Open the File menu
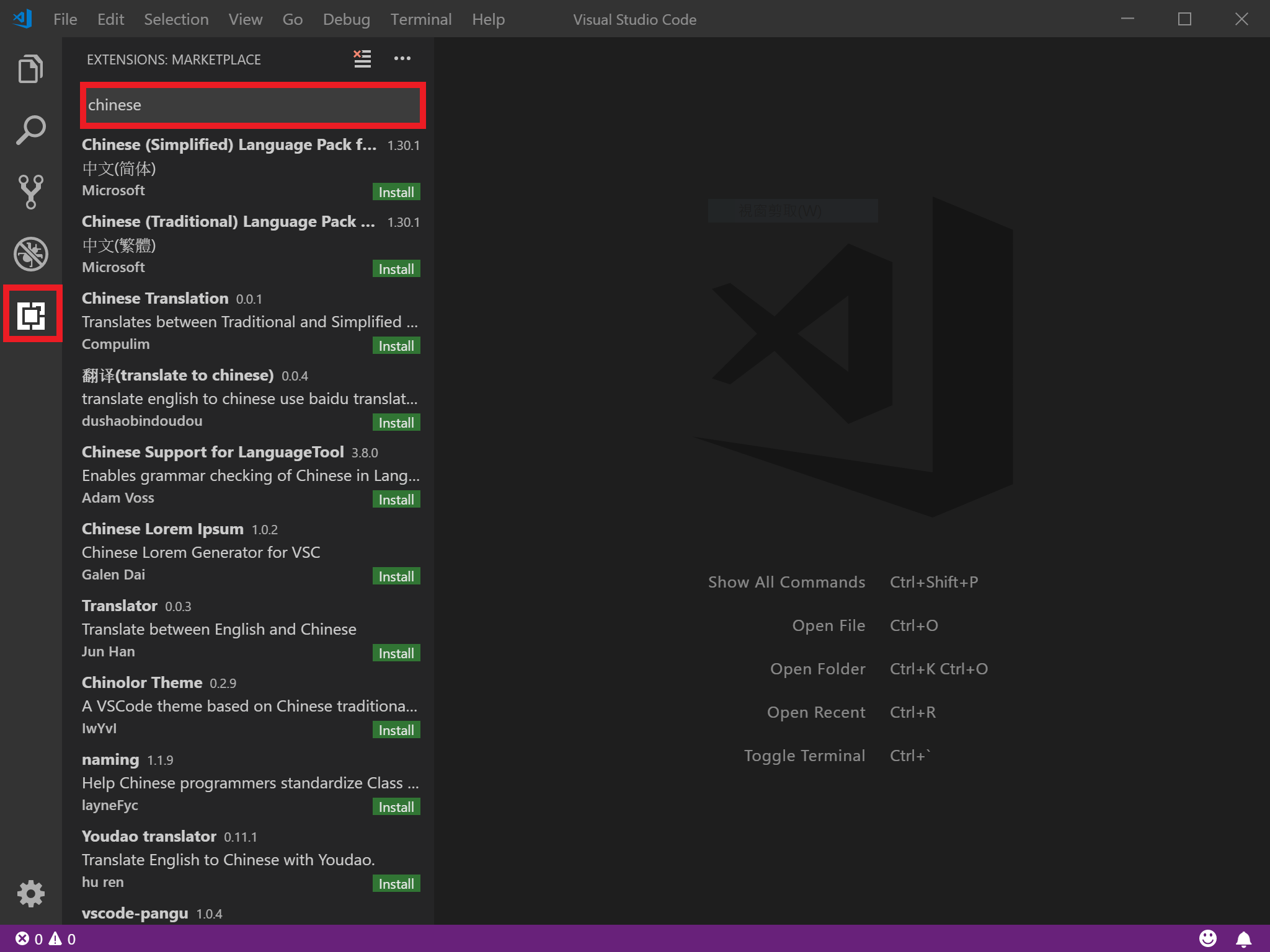Screen dimensions: 1270x952 coord(64,19)
